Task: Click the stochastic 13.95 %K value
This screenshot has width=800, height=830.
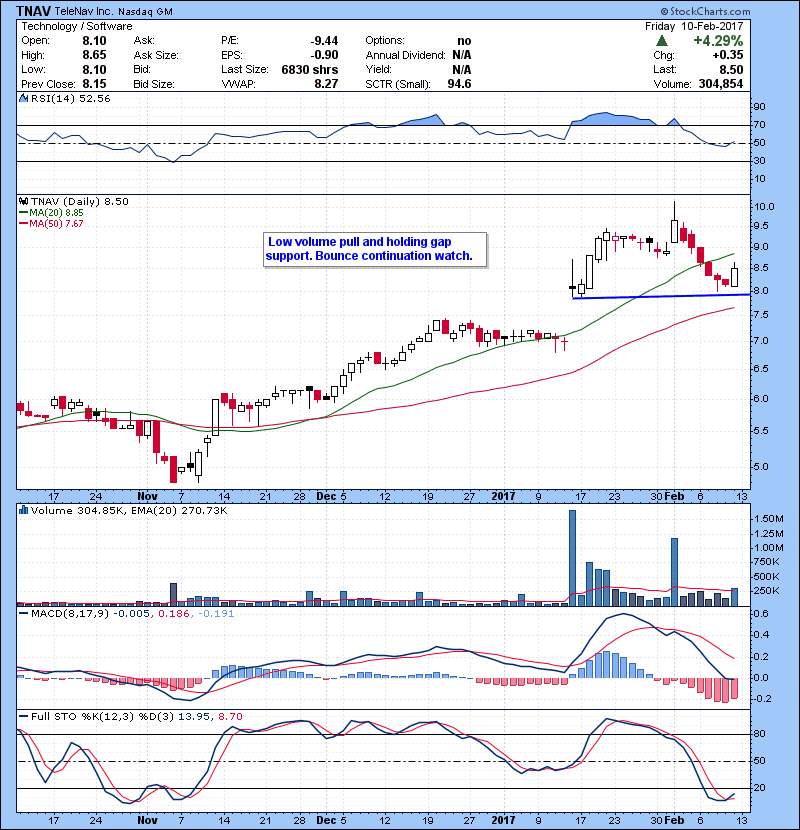Action: coord(194,717)
